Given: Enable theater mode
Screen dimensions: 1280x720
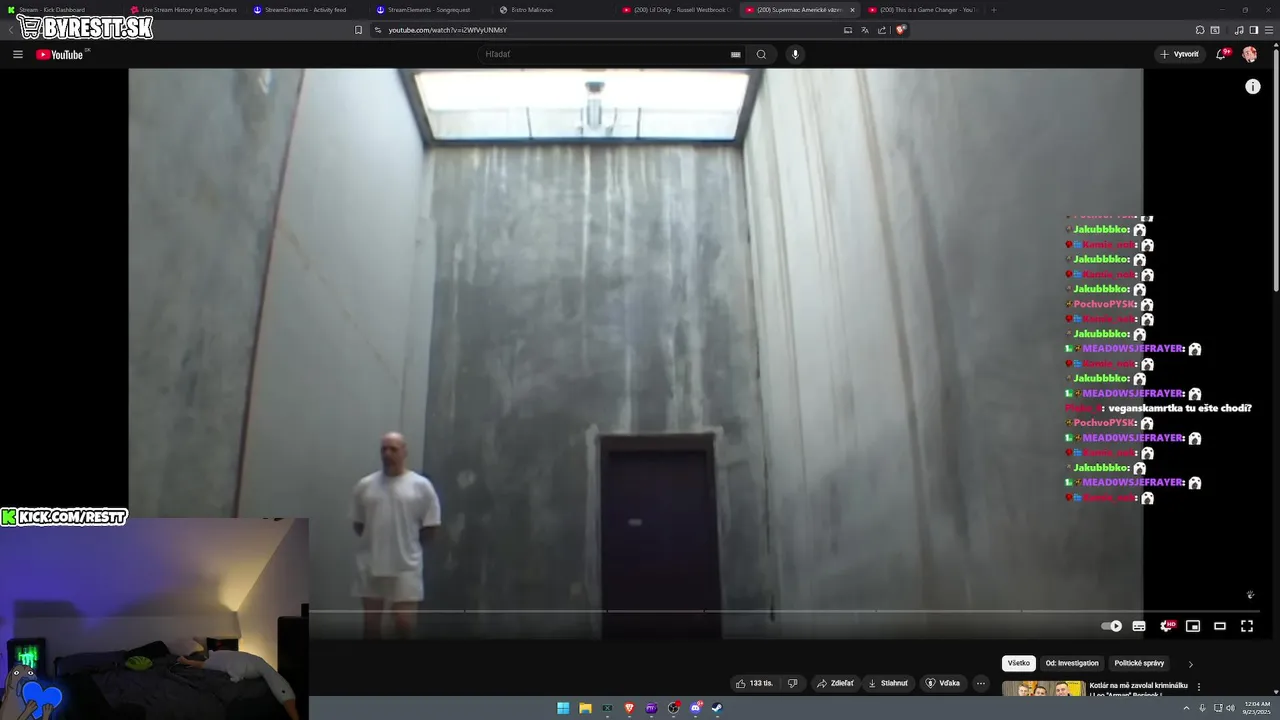Looking at the screenshot, I should (x=1220, y=626).
